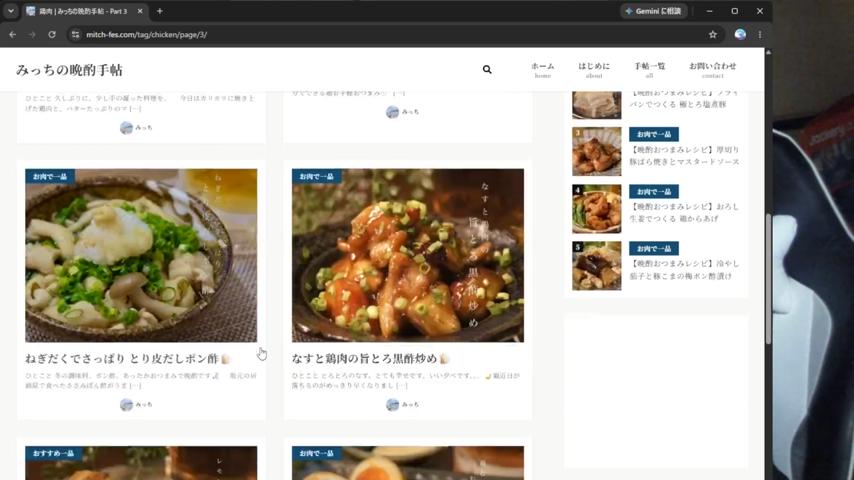Screen dimensions: 854x480
Task: Open a new tab with plus button
Action: (x=160, y=11)
